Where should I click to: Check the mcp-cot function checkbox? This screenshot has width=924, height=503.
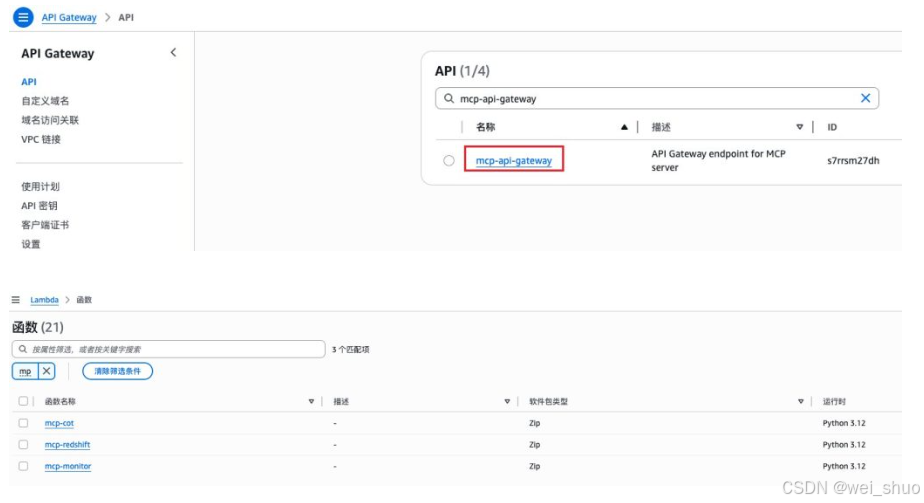(23, 423)
